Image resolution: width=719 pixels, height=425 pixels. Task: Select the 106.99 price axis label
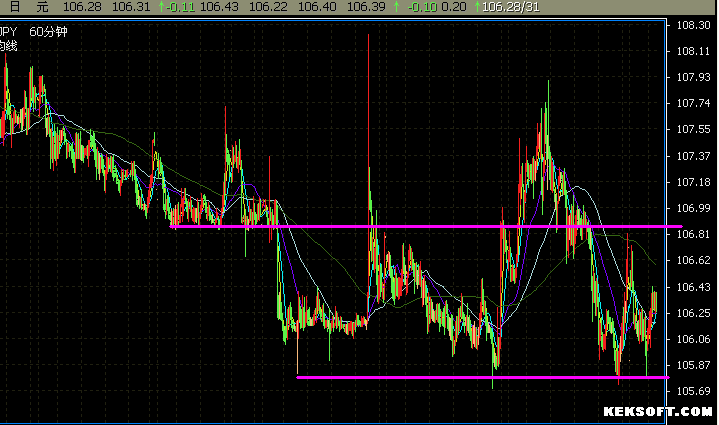pos(693,208)
